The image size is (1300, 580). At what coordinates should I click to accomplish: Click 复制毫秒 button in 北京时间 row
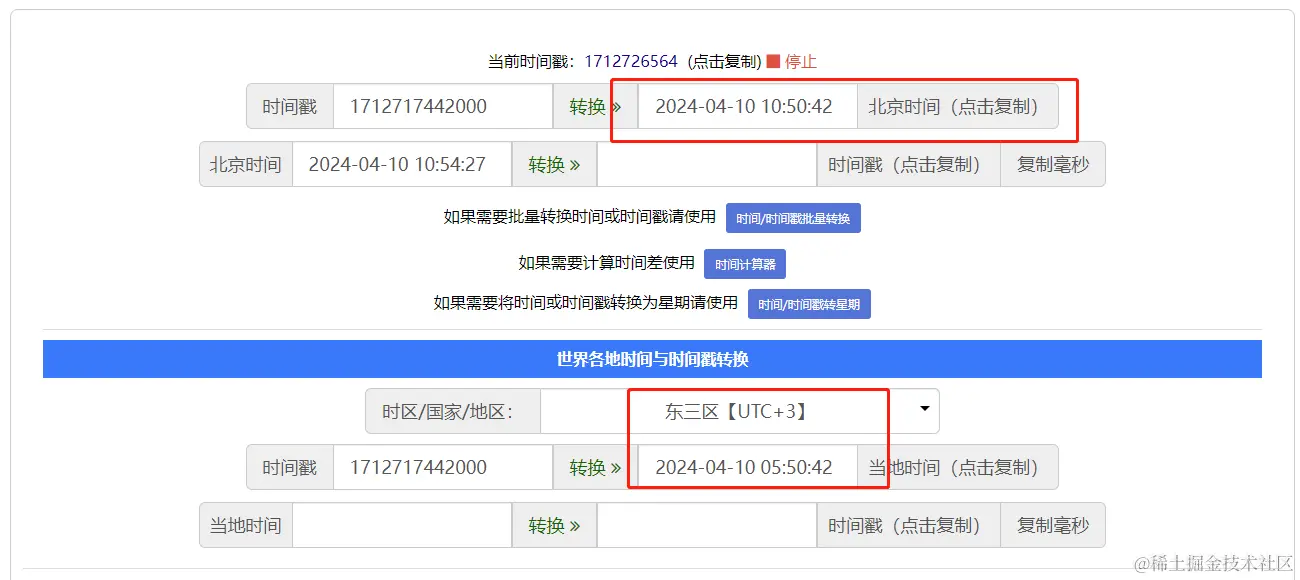tap(1053, 164)
